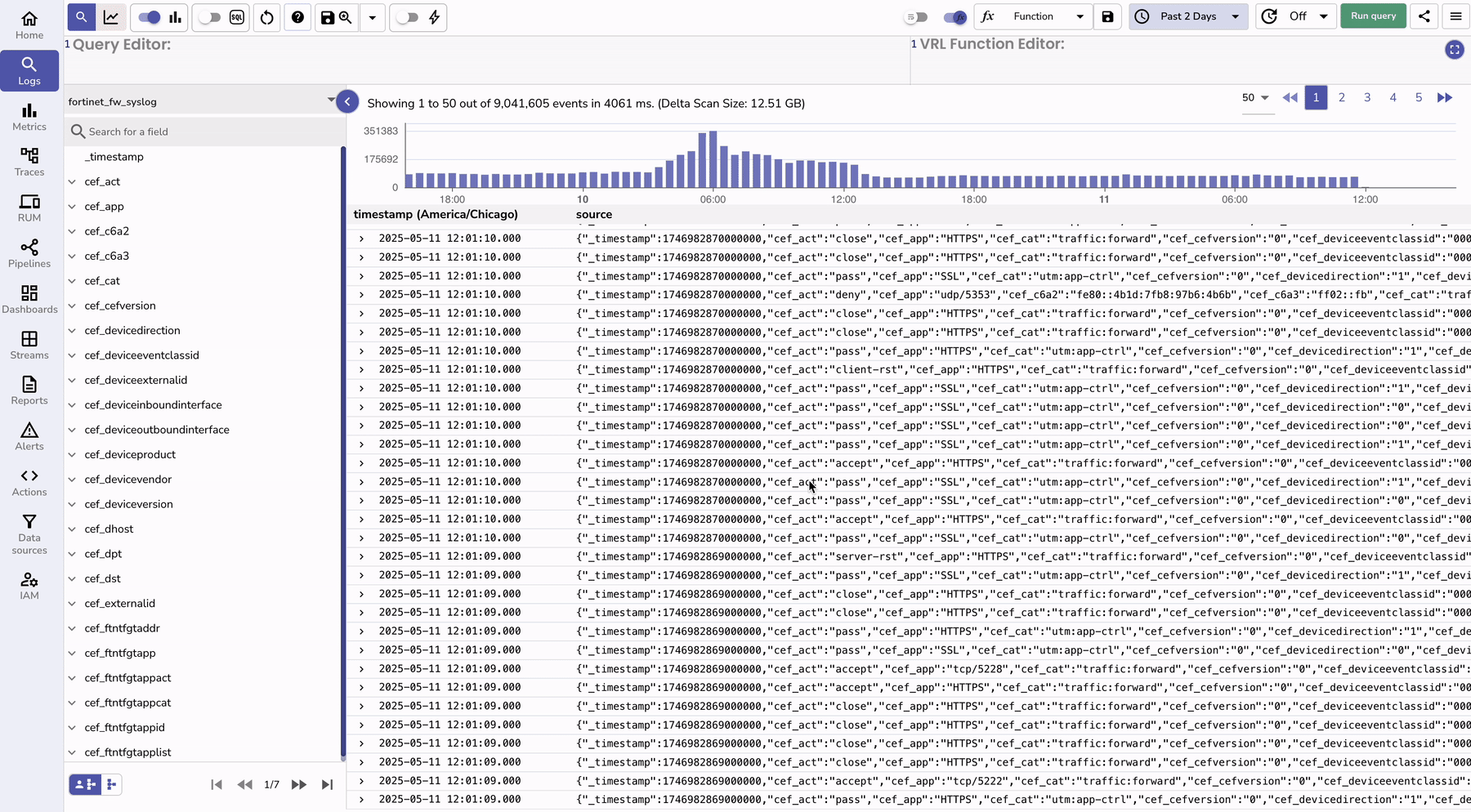1471x812 pixels.
Task: Open the Past 2 Days time range dropdown
Action: [x=1187, y=16]
